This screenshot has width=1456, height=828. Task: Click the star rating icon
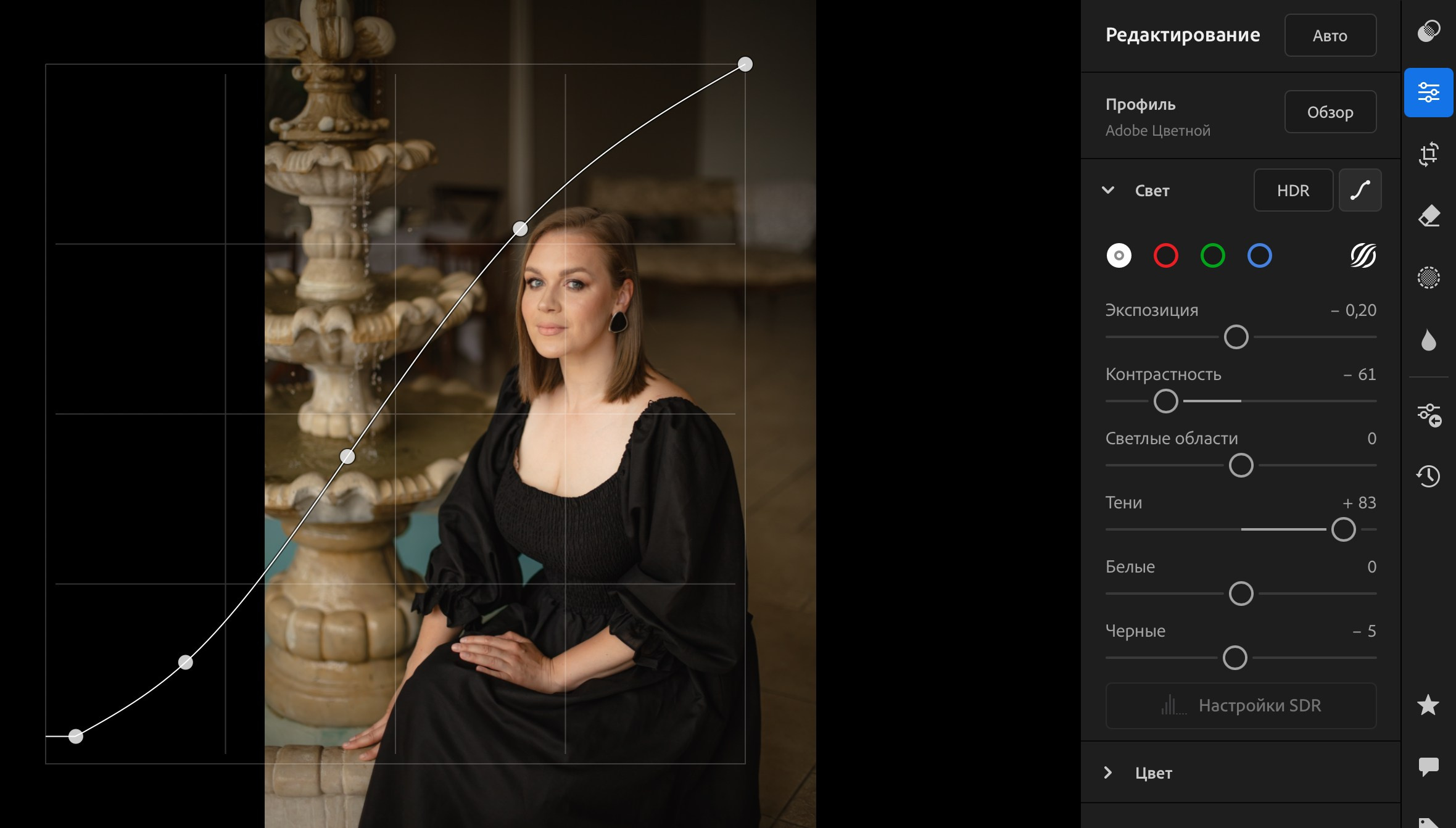pos(1428,705)
